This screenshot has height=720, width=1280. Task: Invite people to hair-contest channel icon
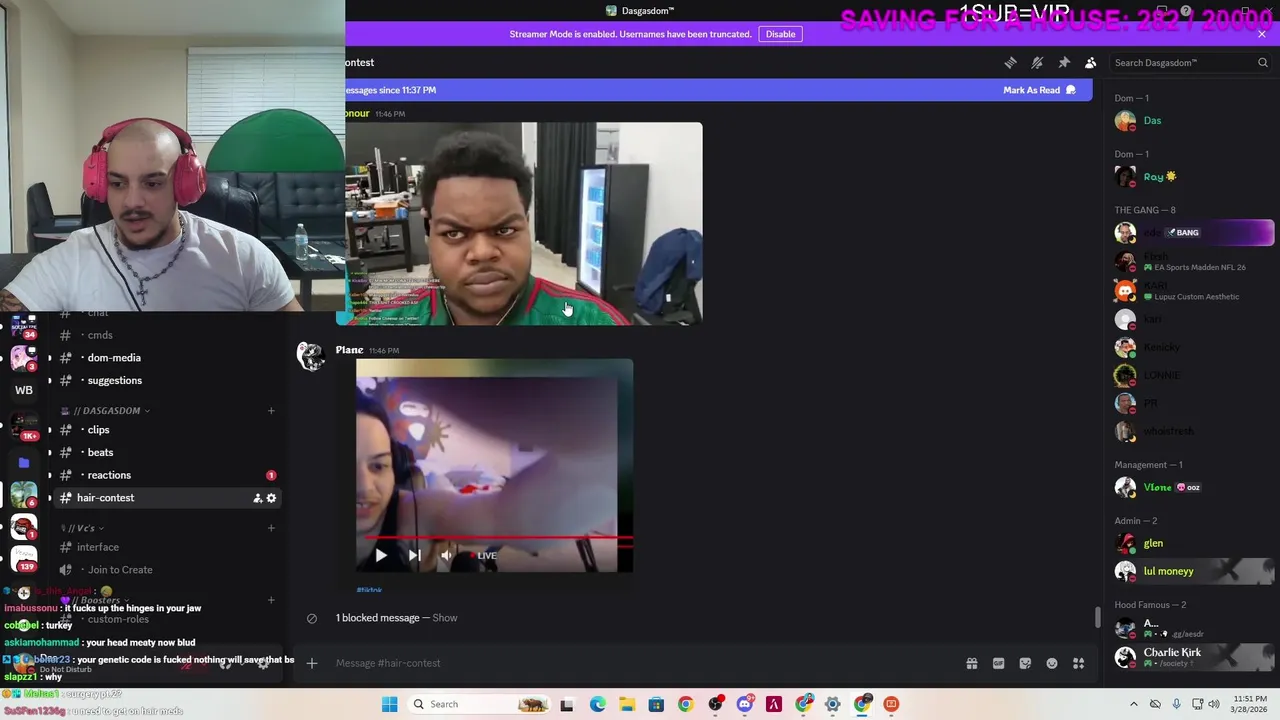257,498
